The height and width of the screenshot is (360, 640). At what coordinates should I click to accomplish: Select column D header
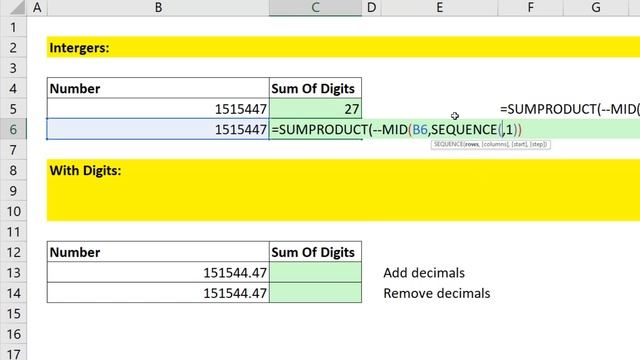(371, 7)
